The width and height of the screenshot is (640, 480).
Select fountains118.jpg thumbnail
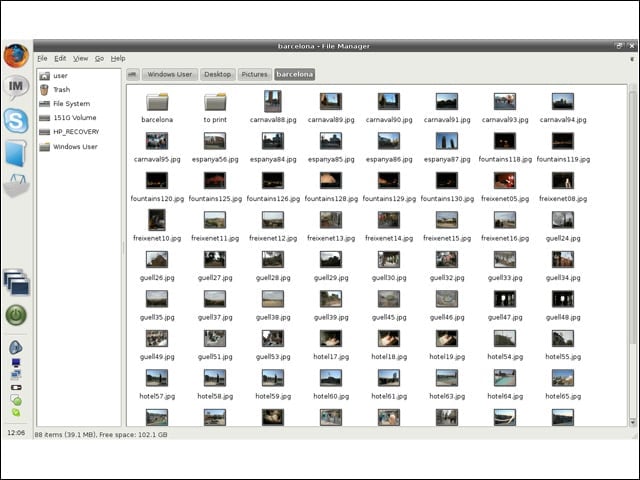click(505, 141)
